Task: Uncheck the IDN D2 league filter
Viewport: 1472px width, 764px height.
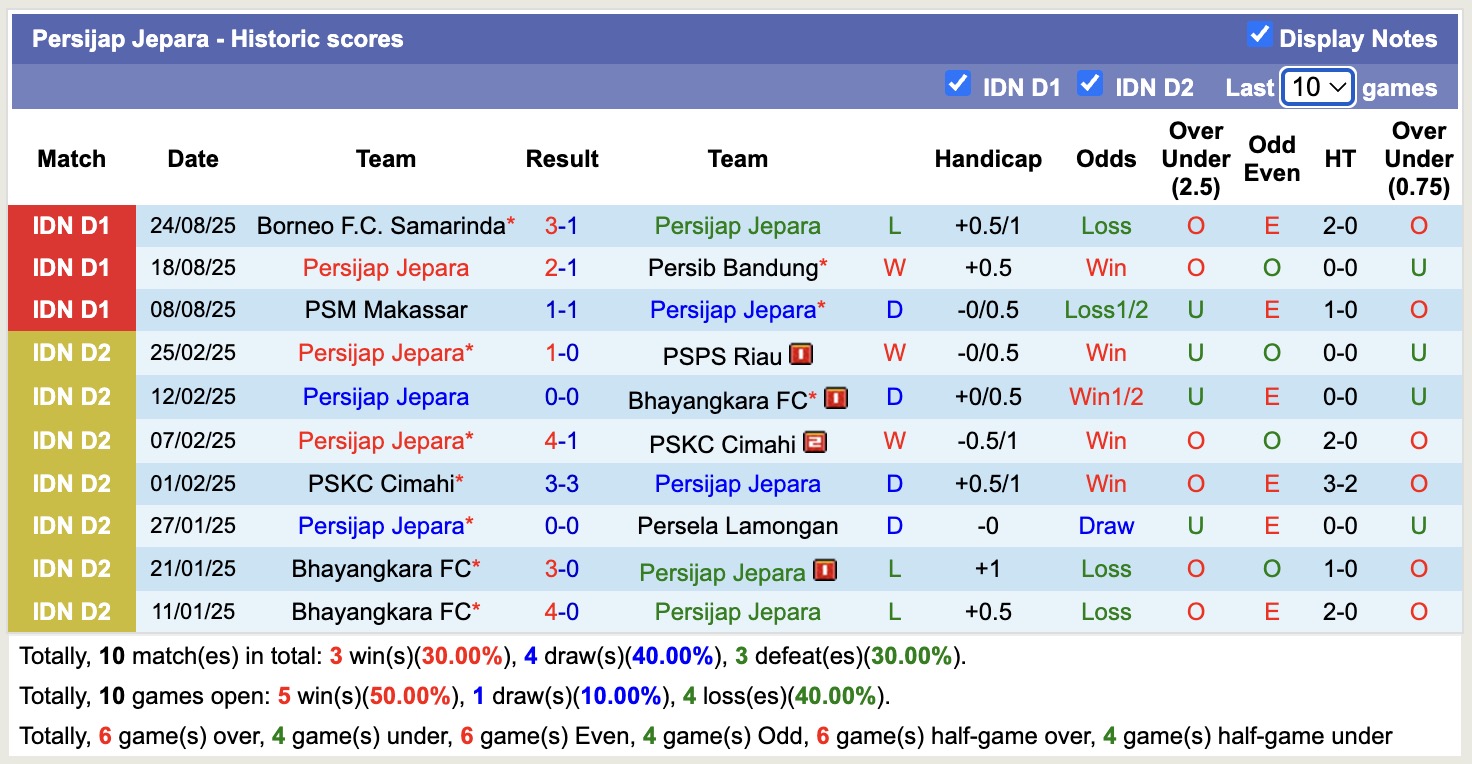Action: (x=1090, y=84)
